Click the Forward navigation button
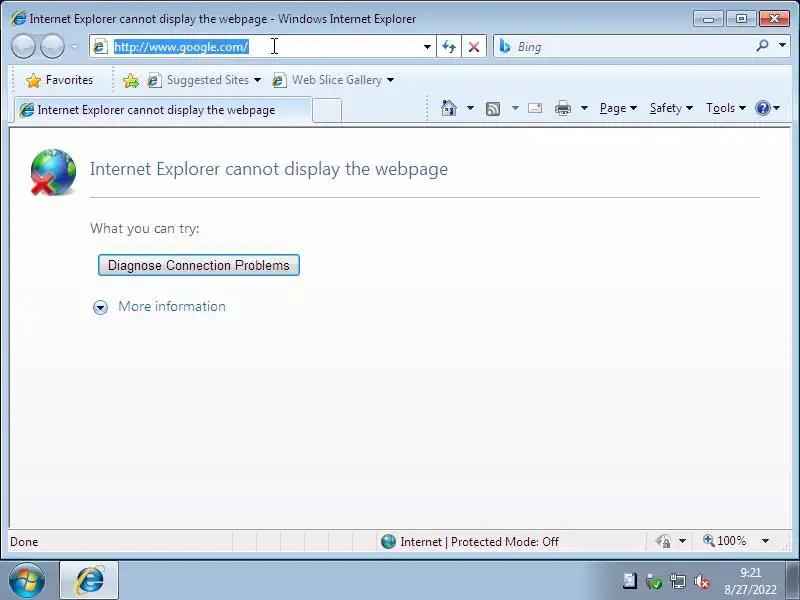Image resolution: width=800 pixels, height=600 pixels. pos(52,47)
